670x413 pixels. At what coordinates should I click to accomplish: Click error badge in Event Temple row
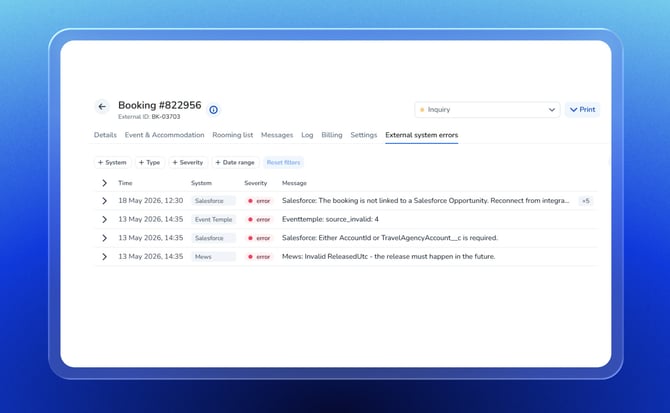coord(259,220)
